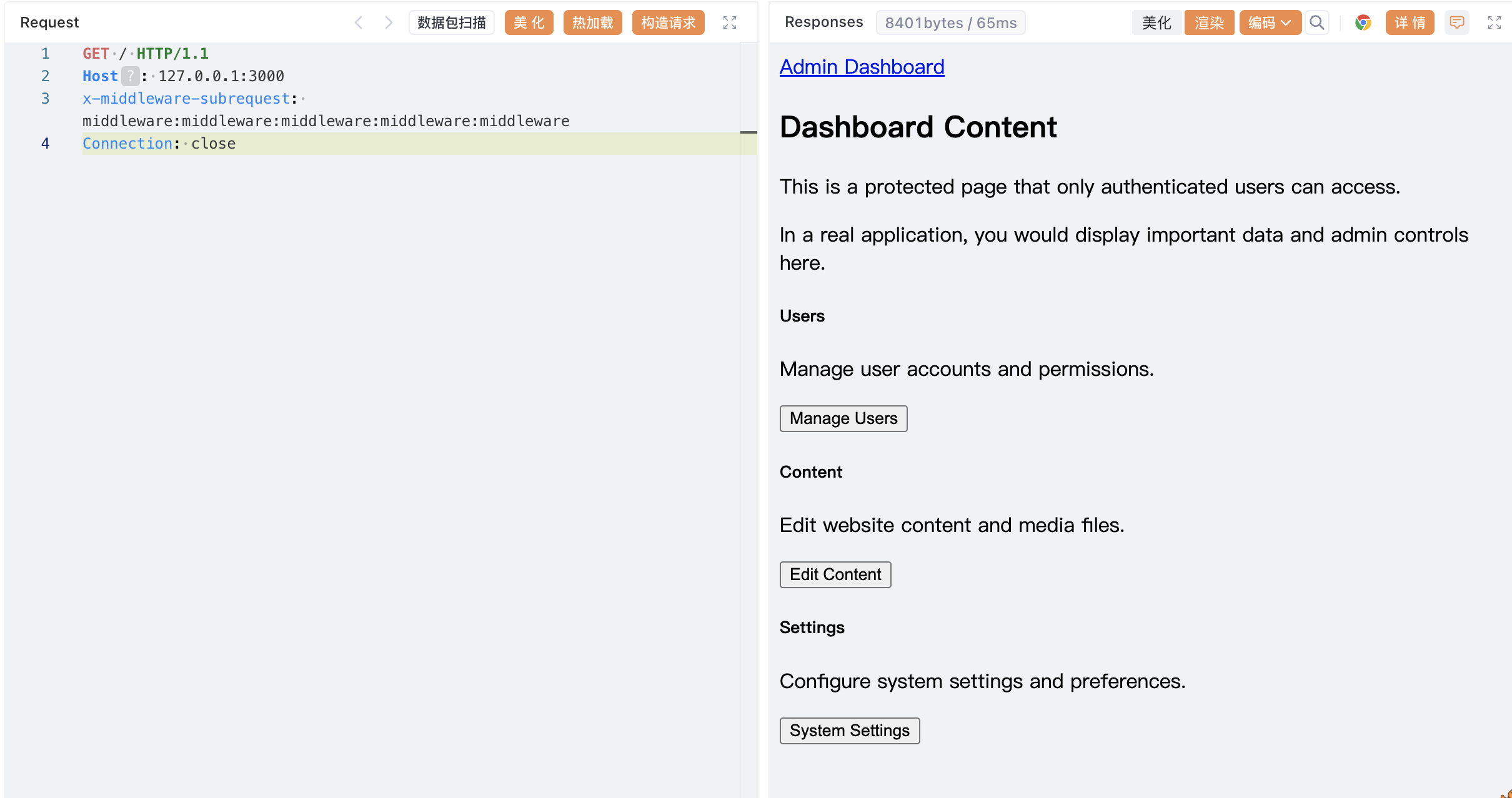
Task: Click the orange comment bubble icon
Action: coord(1456,22)
